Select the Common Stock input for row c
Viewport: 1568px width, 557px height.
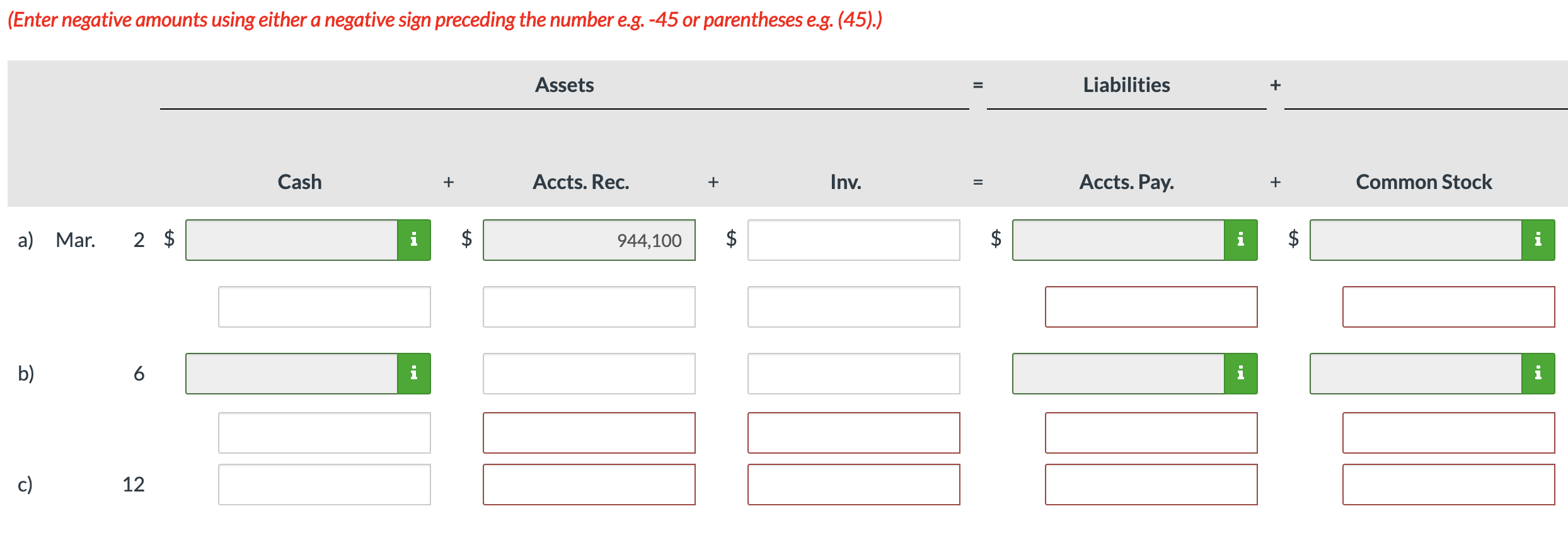click(x=1449, y=485)
